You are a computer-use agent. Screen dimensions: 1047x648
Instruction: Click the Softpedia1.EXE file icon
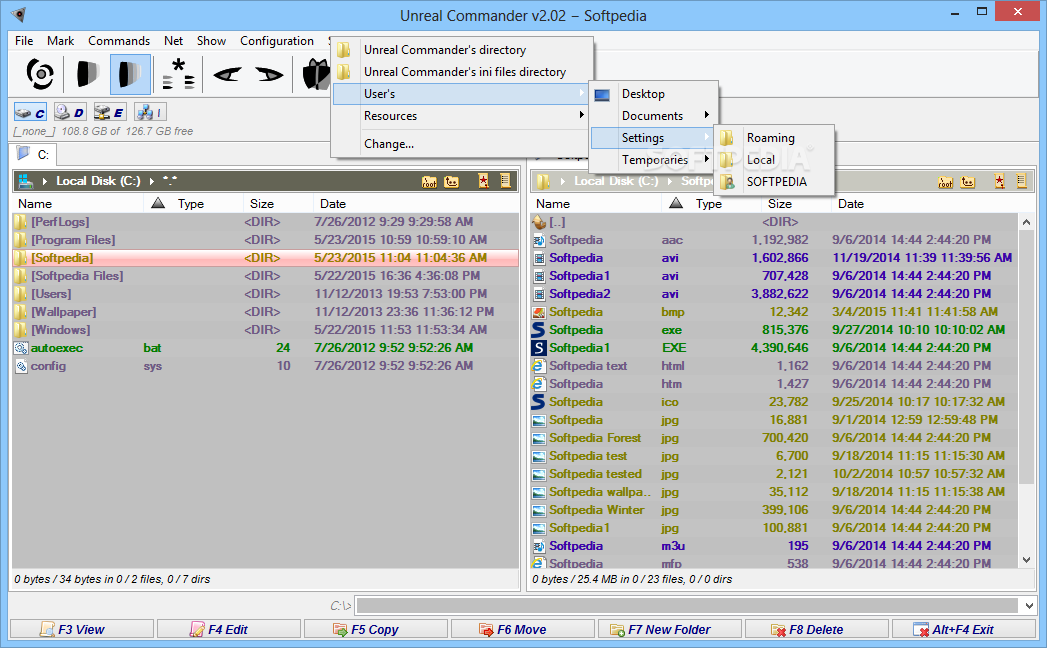tap(538, 348)
